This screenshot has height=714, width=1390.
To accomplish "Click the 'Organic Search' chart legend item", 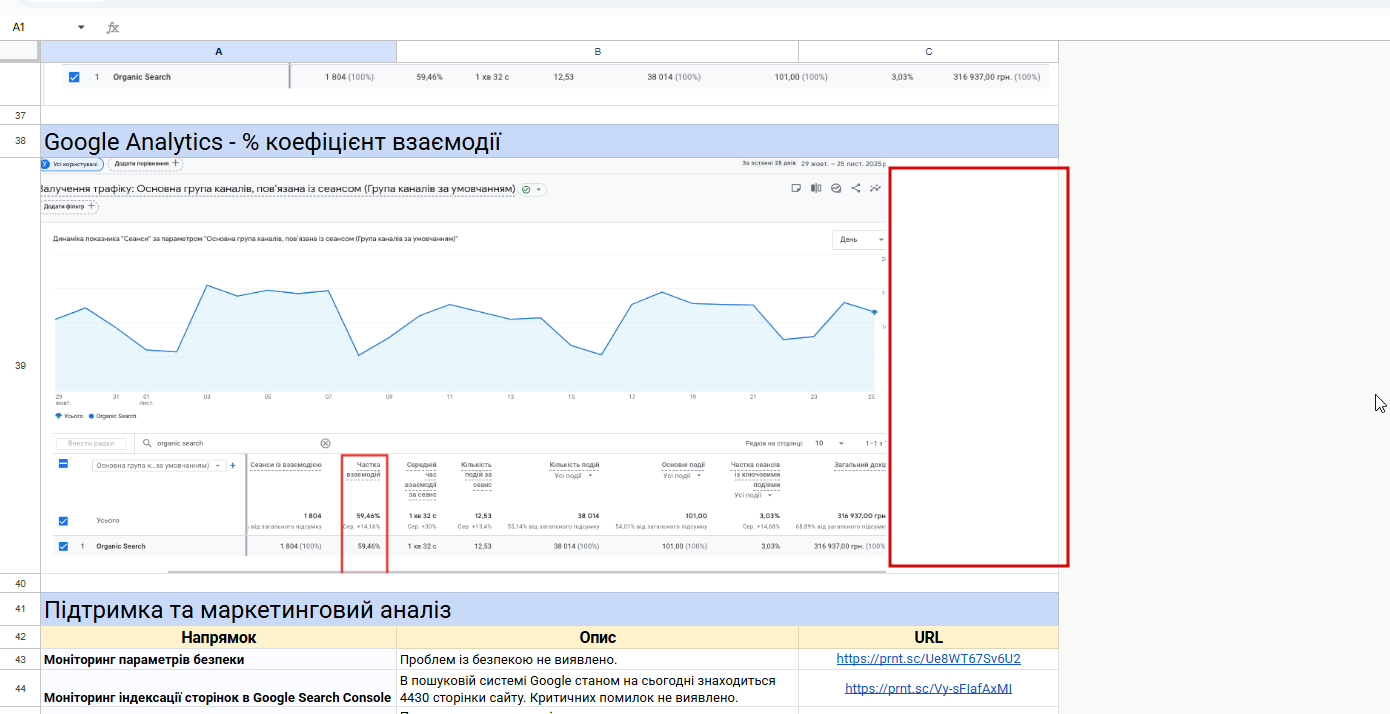I will tap(112, 416).
